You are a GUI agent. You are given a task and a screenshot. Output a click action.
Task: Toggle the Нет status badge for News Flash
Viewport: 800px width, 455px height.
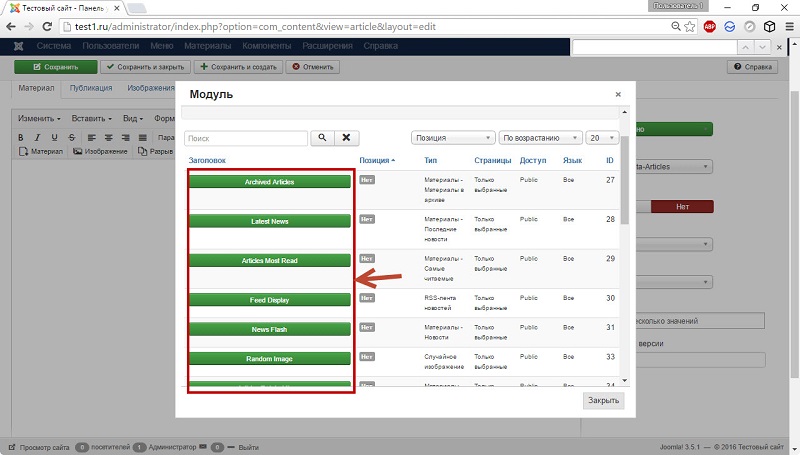pyautogui.click(x=367, y=327)
